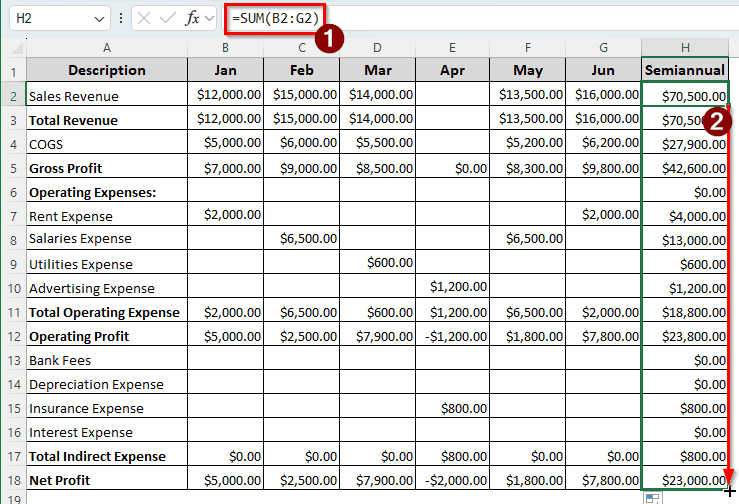Click the $18,800.00 Total Operating Expense cell
This screenshot has width=739, height=504.
(685, 310)
